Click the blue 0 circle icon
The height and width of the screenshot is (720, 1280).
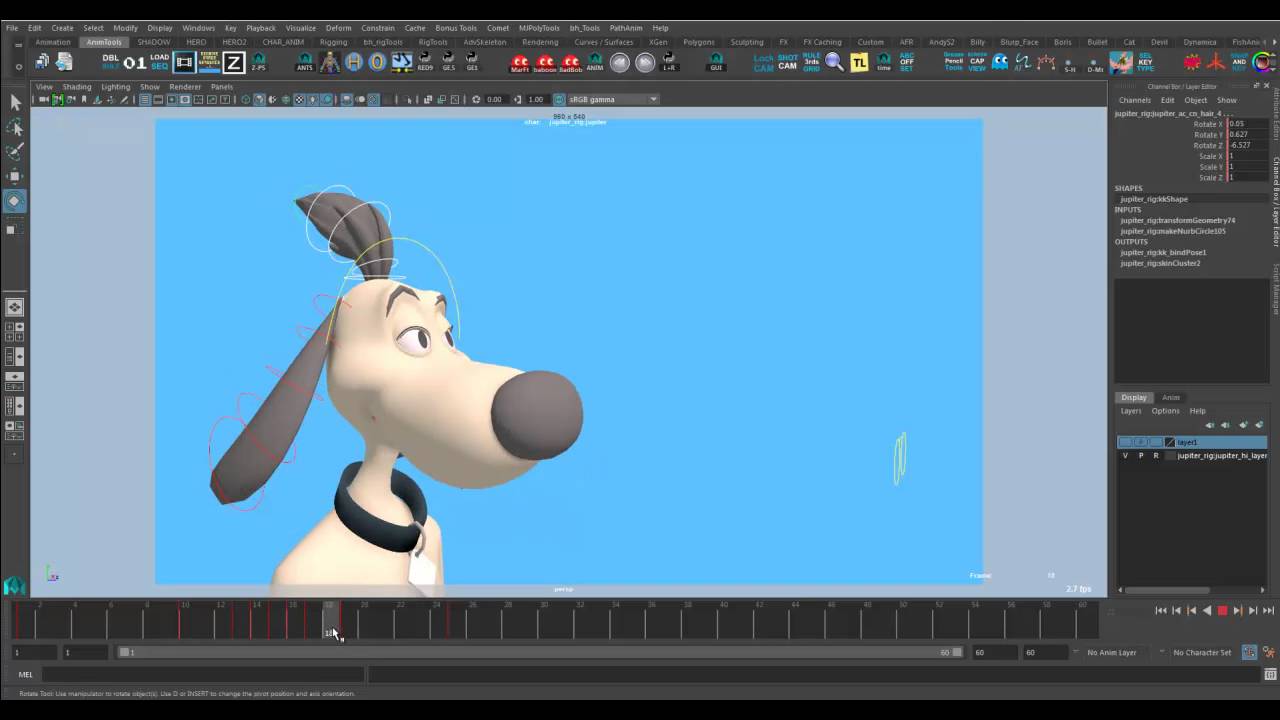coord(377,62)
